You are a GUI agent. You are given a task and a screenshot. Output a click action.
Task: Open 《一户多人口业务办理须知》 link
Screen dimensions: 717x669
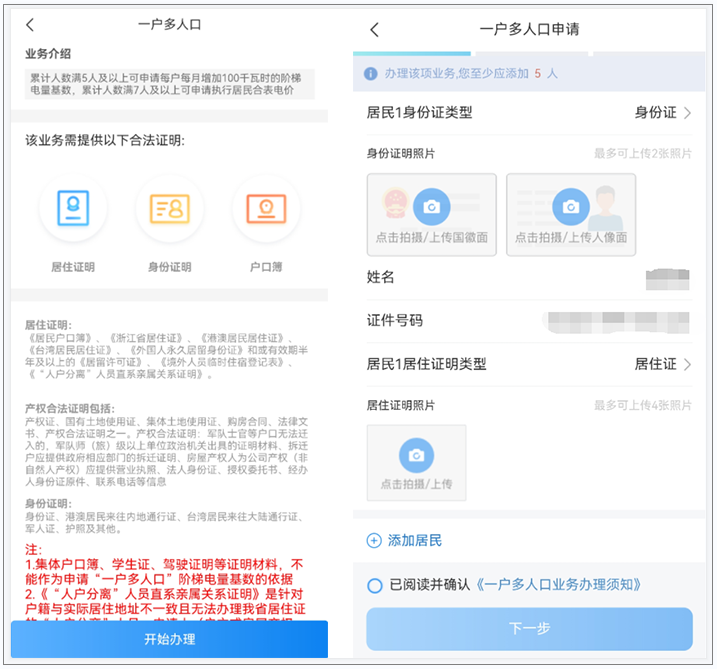click(x=558, y=585)
